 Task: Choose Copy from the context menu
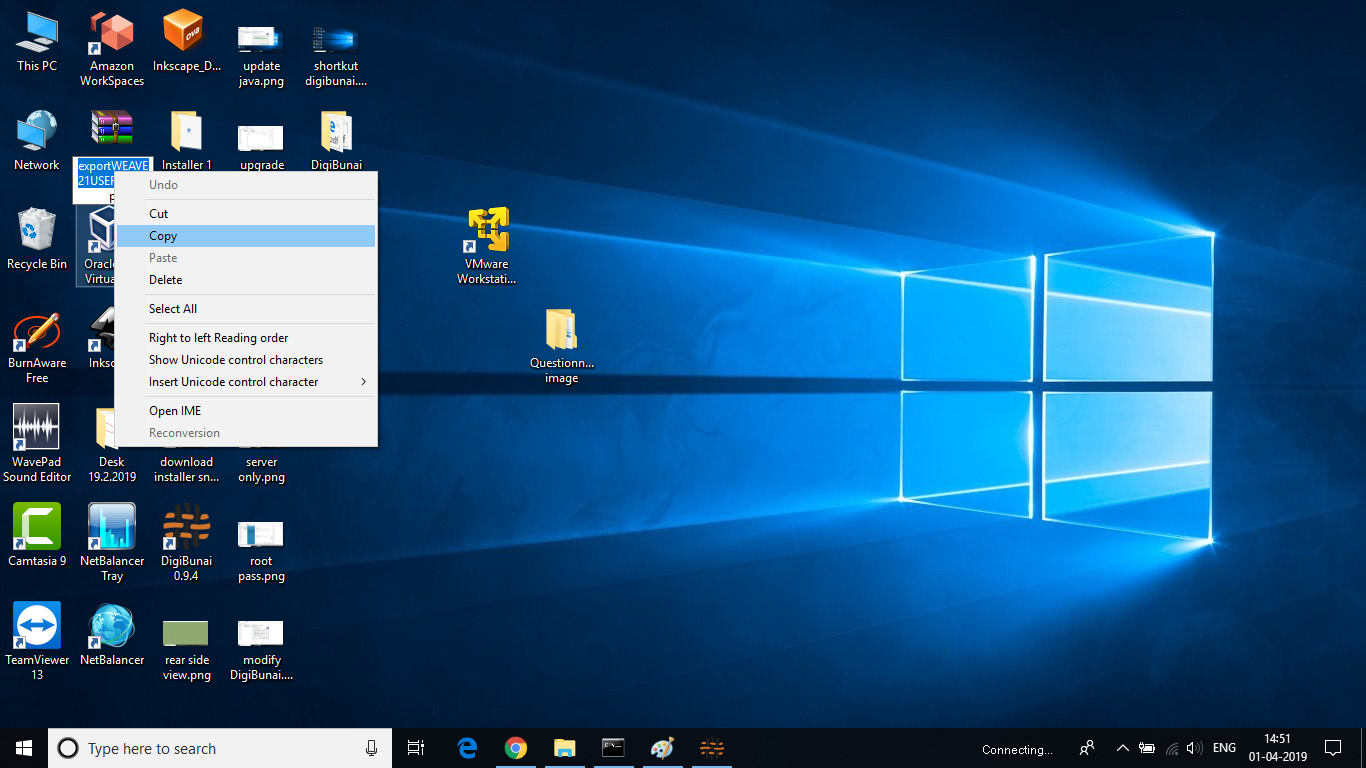pos(163,236)
